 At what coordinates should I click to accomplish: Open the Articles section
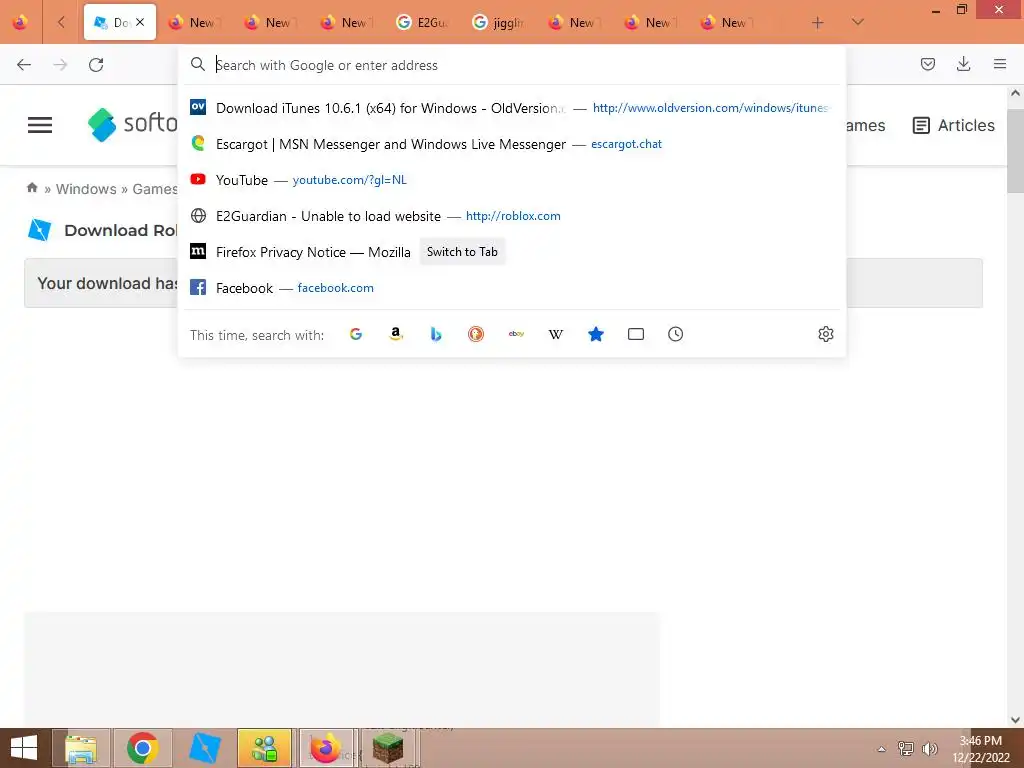click(x=953, y=125)
